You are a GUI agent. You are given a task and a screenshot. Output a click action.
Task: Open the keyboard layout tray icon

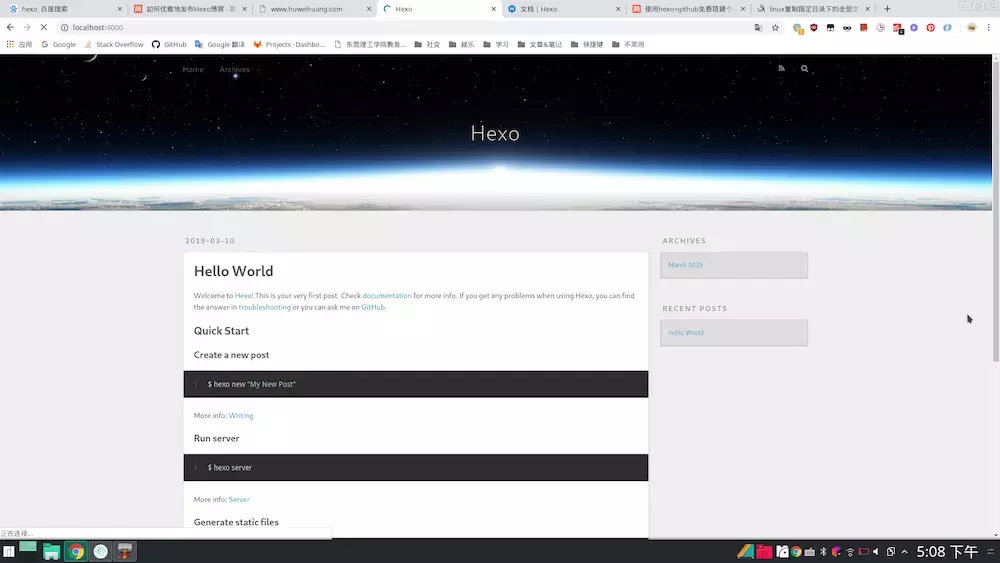810,552
